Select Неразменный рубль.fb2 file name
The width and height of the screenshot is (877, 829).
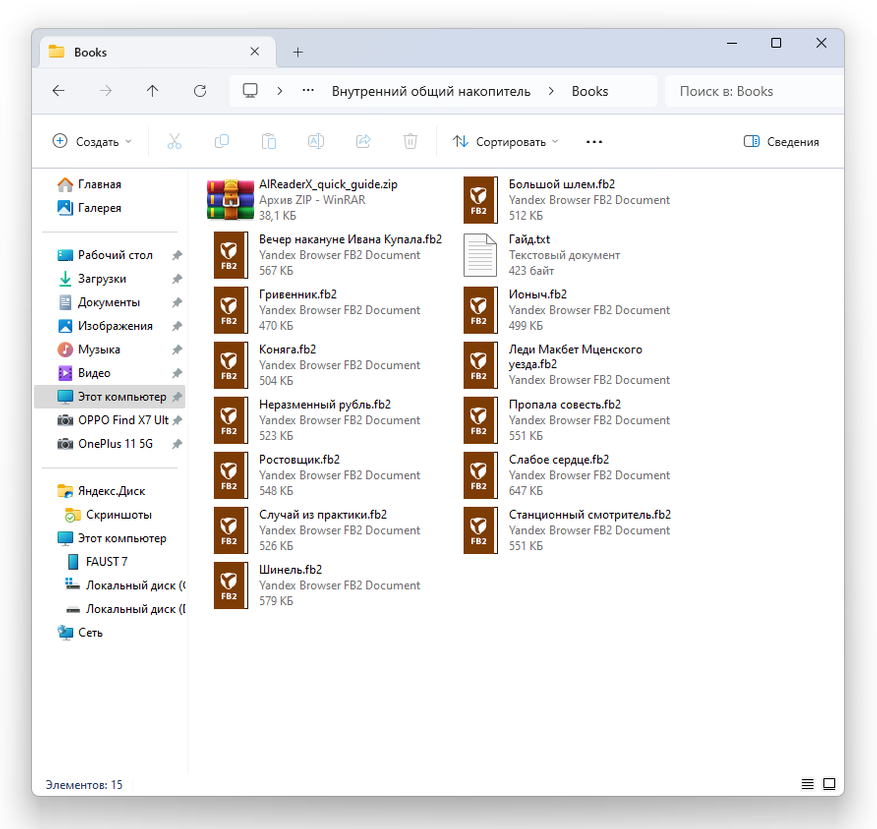coord(325,404)
